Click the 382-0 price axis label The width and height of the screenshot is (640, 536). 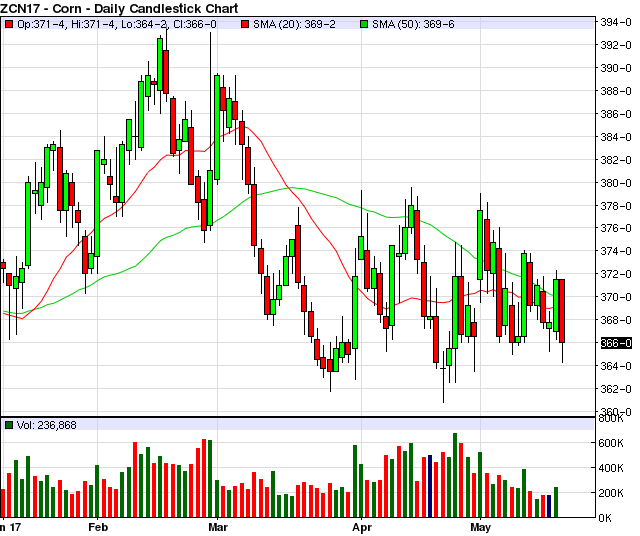[616, 160]
